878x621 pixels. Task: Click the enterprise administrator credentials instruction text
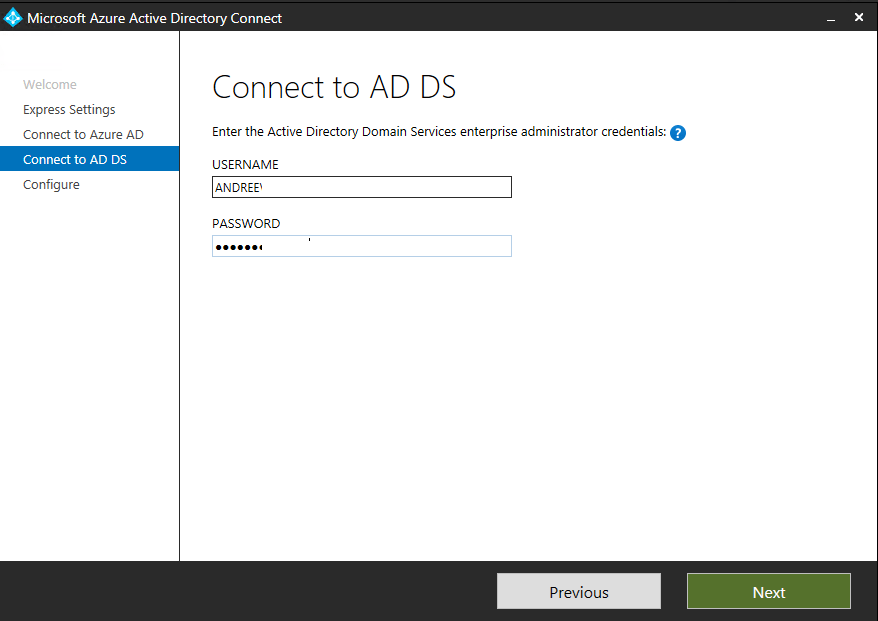pyautogui.click(x=439, y=132)
